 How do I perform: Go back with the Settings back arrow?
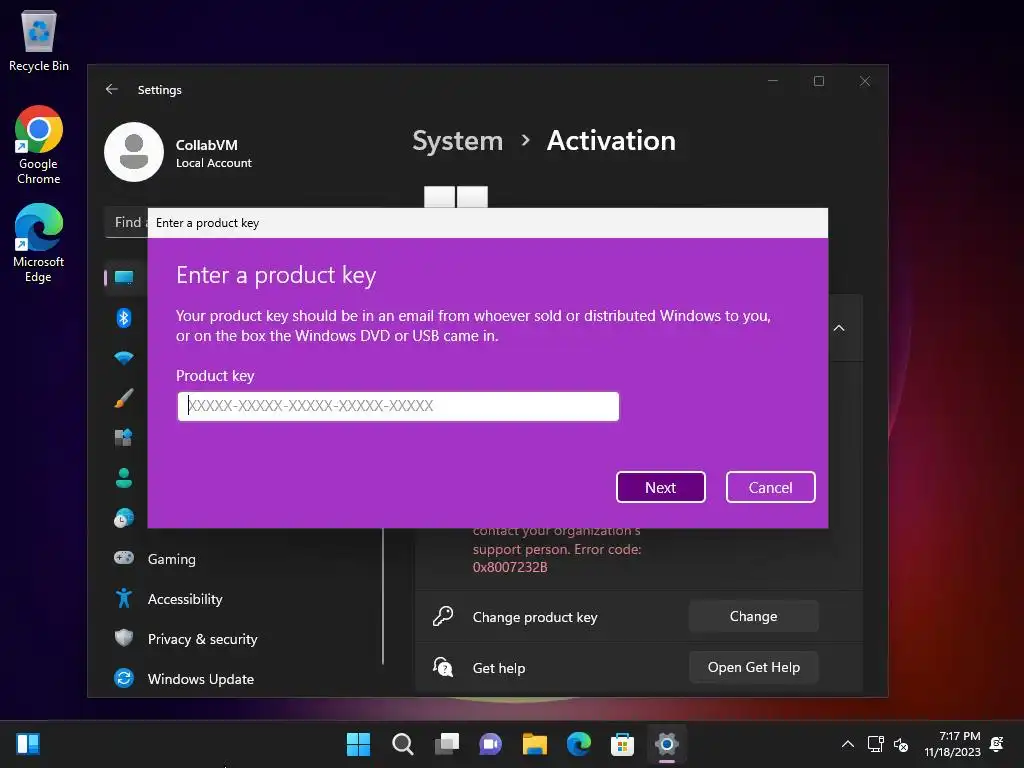coord(112,89)
